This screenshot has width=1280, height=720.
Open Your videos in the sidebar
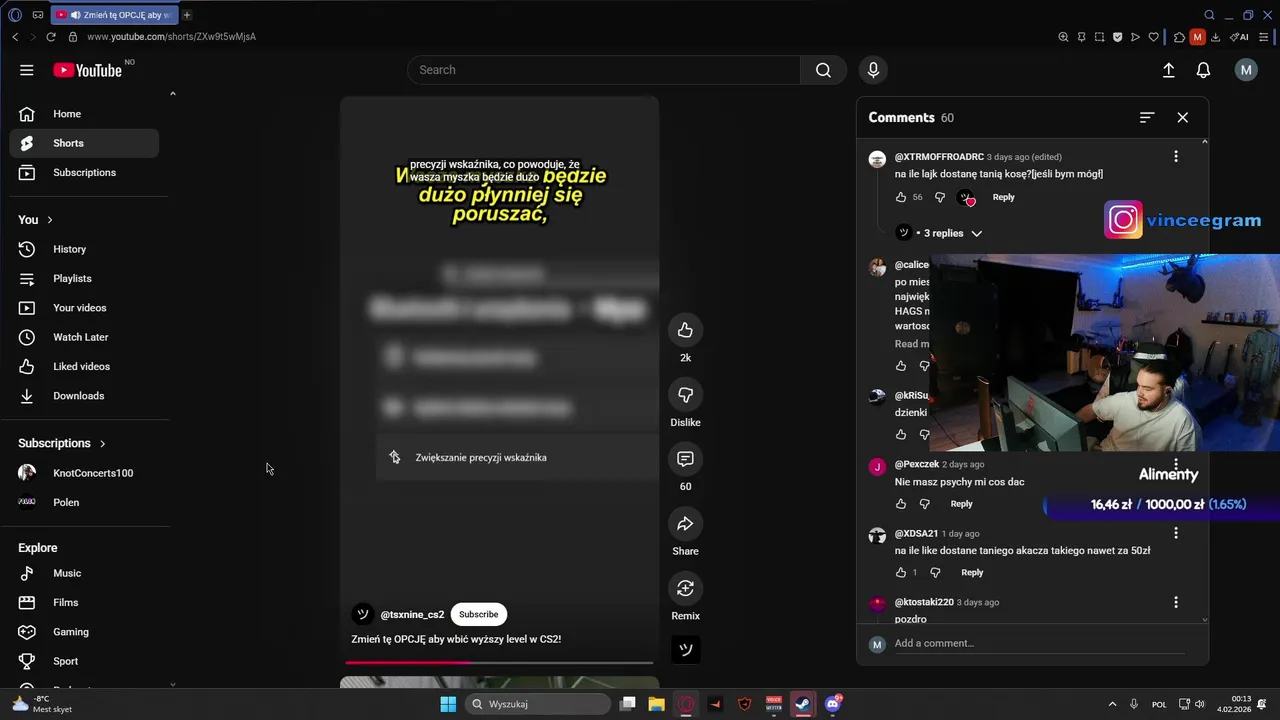click(x=84, y=308)
